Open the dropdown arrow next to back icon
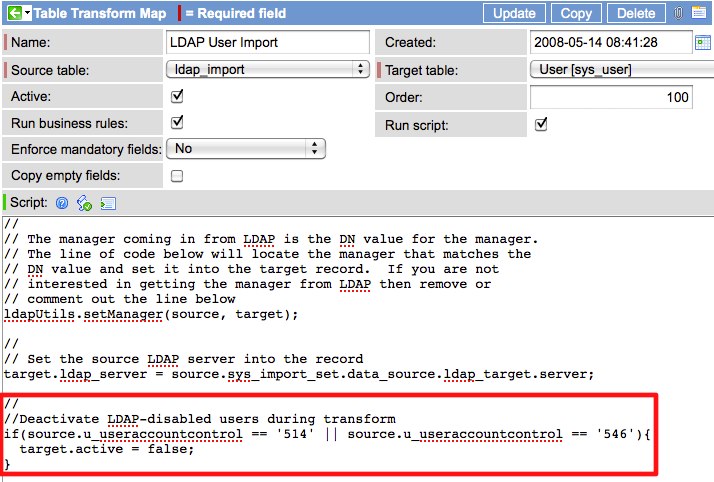 [x=29, y=14]
